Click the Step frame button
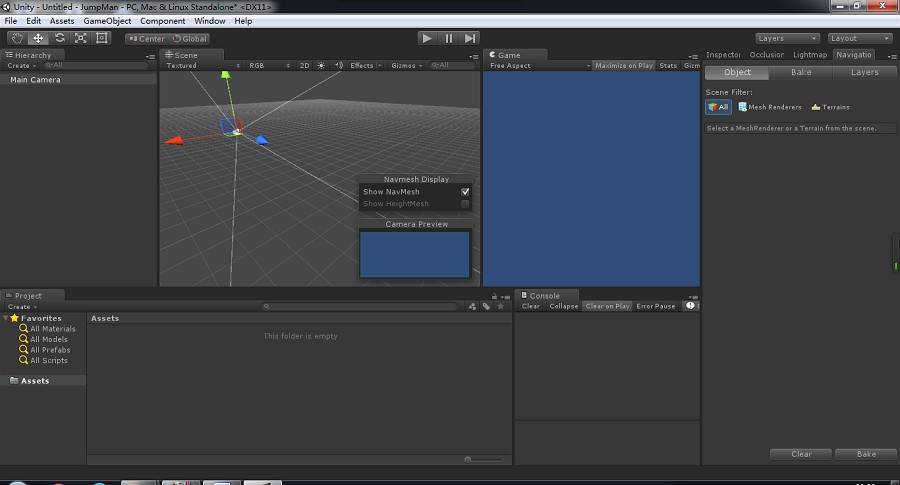 [x=470, y=38]
